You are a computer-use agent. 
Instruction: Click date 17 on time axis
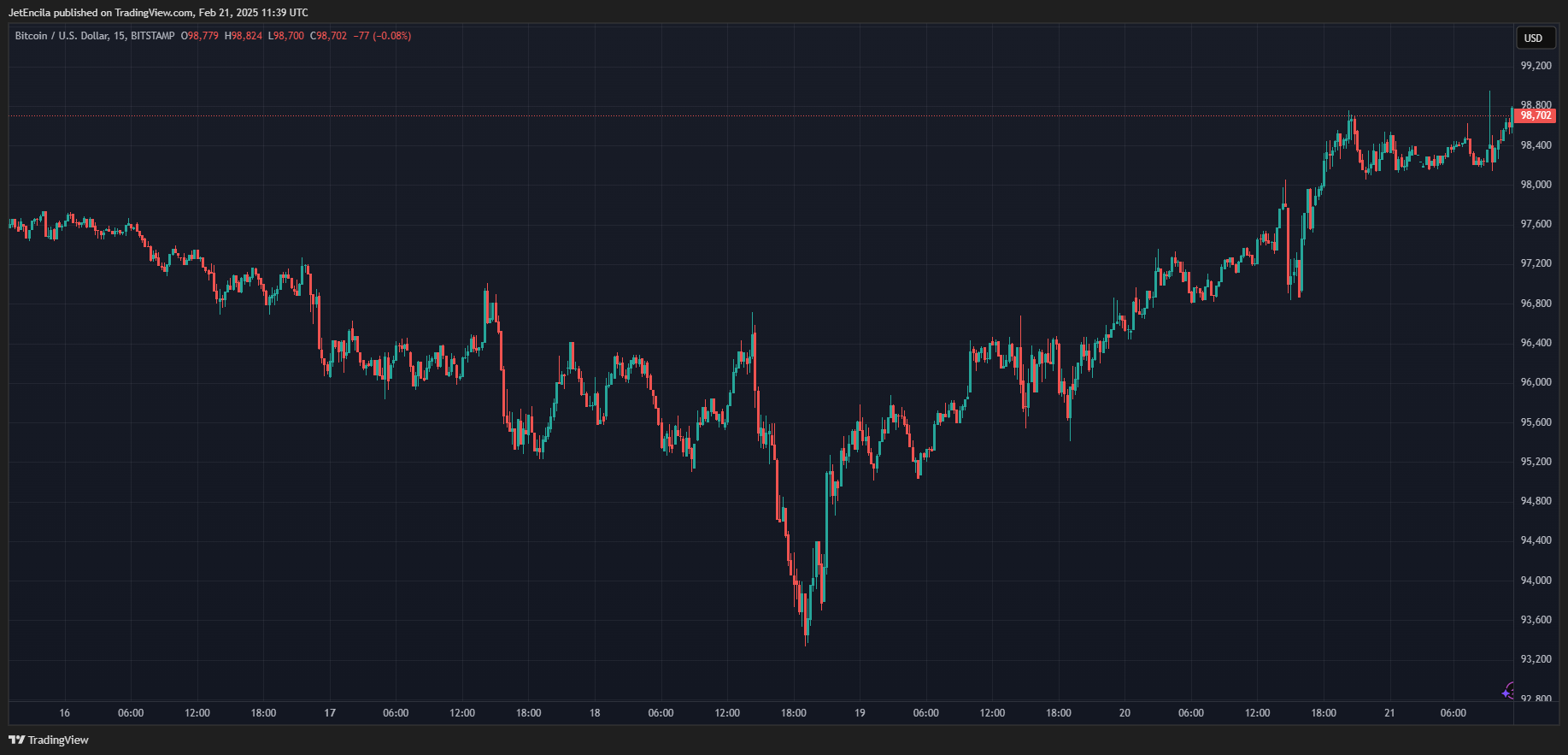tap(330, 713)
